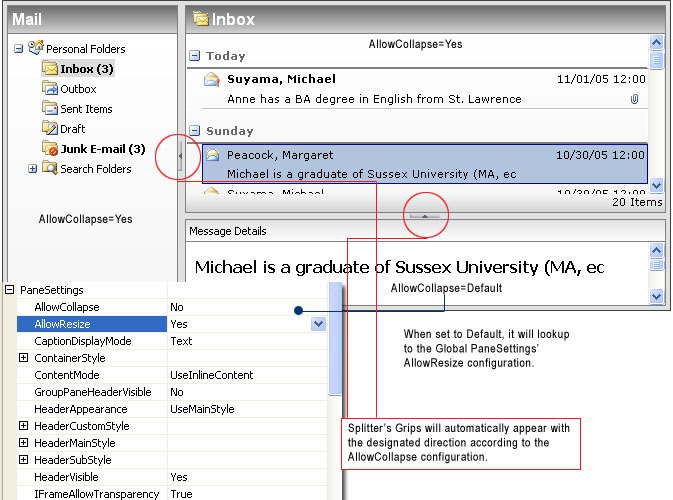This screenshot has height=500, width=673.
Task: Click the horizontal splitter grip above Message Details
Action: click(425, 215)
